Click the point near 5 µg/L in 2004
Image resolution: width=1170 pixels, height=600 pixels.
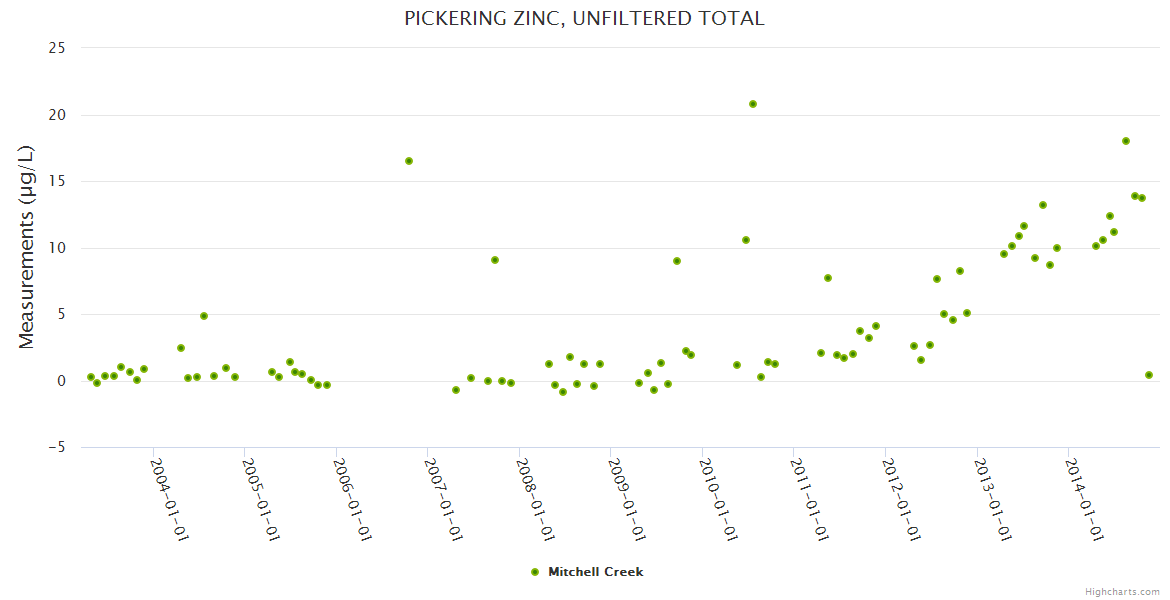tap(204, 316)
